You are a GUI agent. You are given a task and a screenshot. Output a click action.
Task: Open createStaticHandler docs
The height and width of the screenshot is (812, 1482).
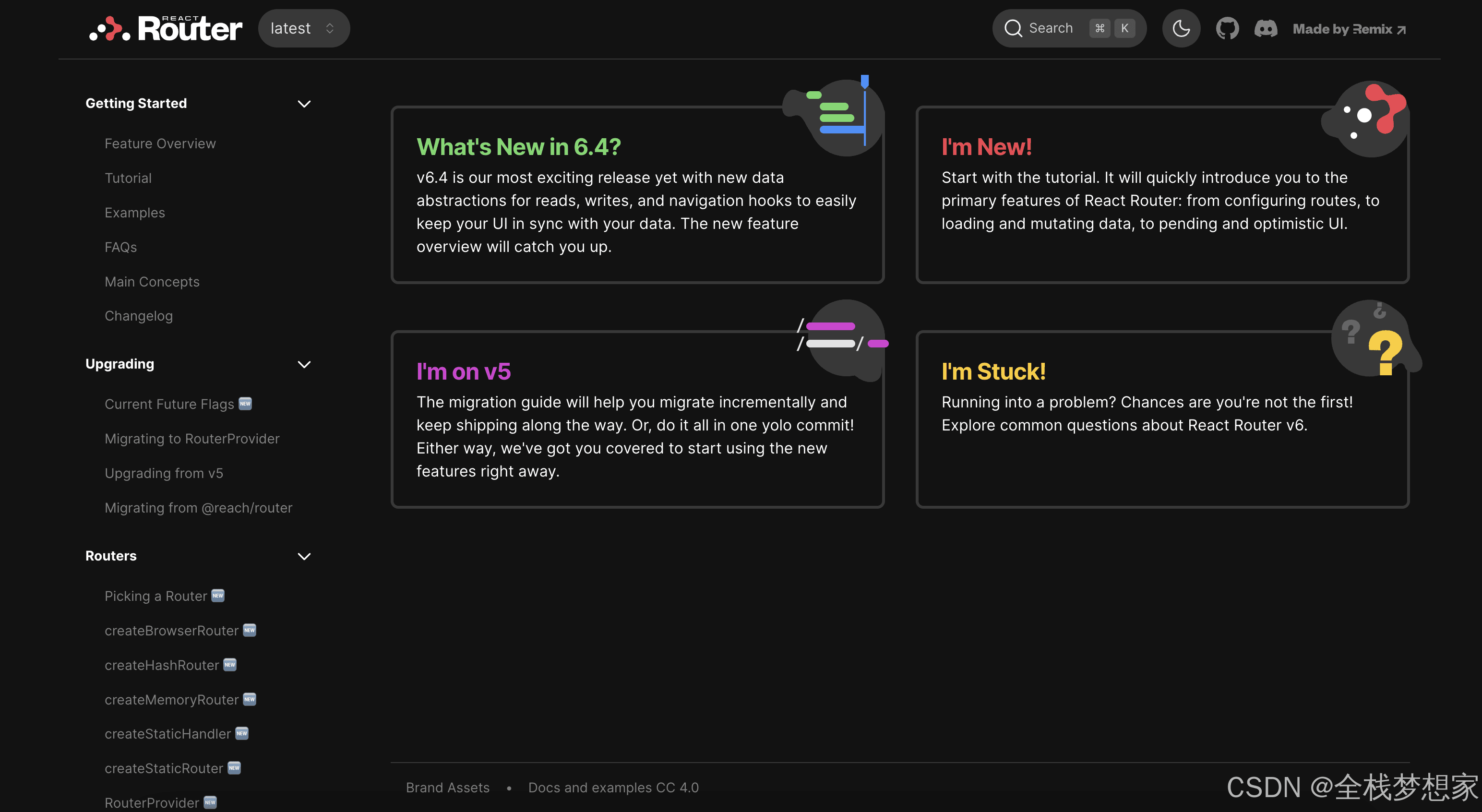click(x=167, y=734)
